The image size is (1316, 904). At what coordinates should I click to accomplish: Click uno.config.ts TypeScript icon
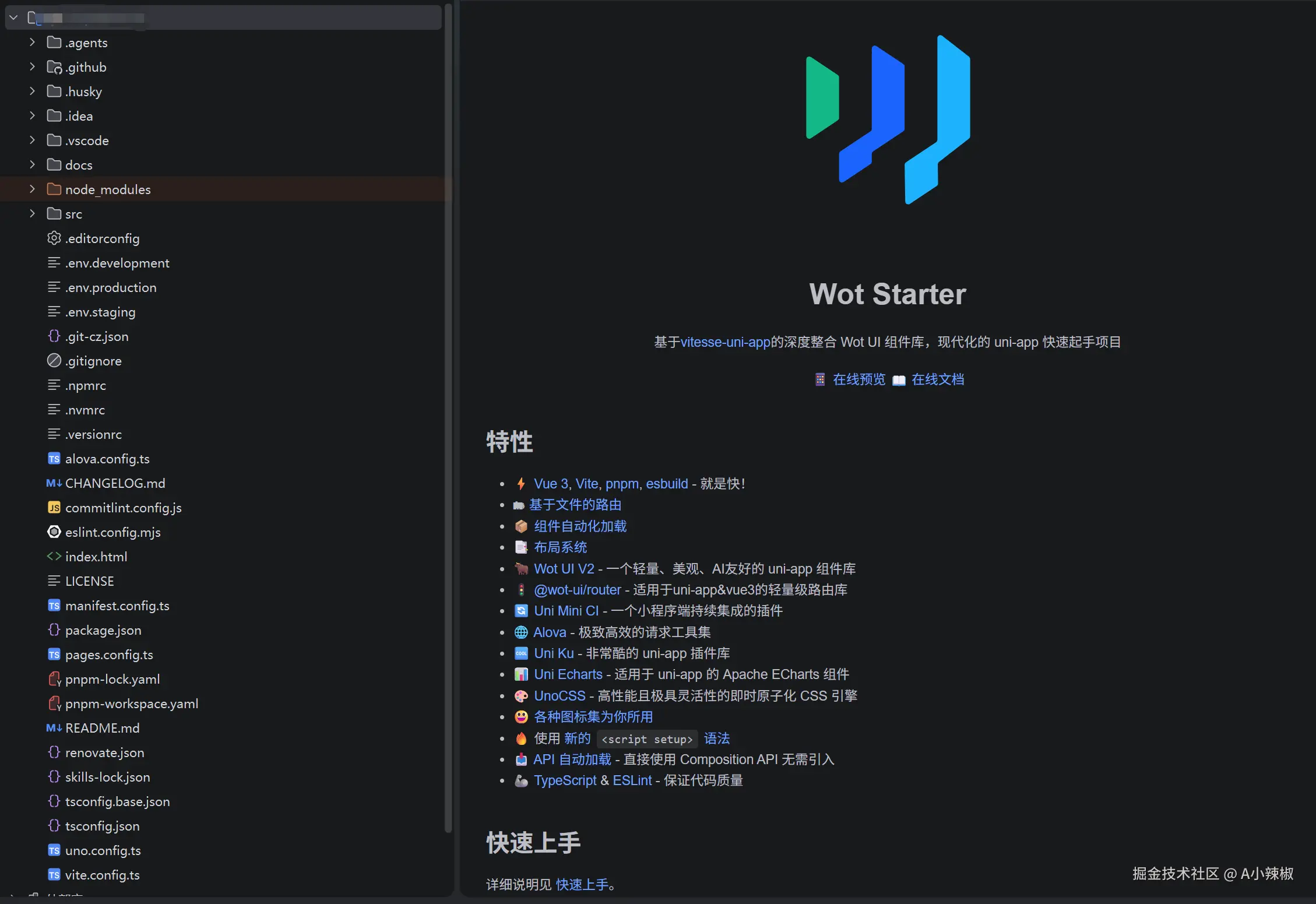tap(54, 850)
